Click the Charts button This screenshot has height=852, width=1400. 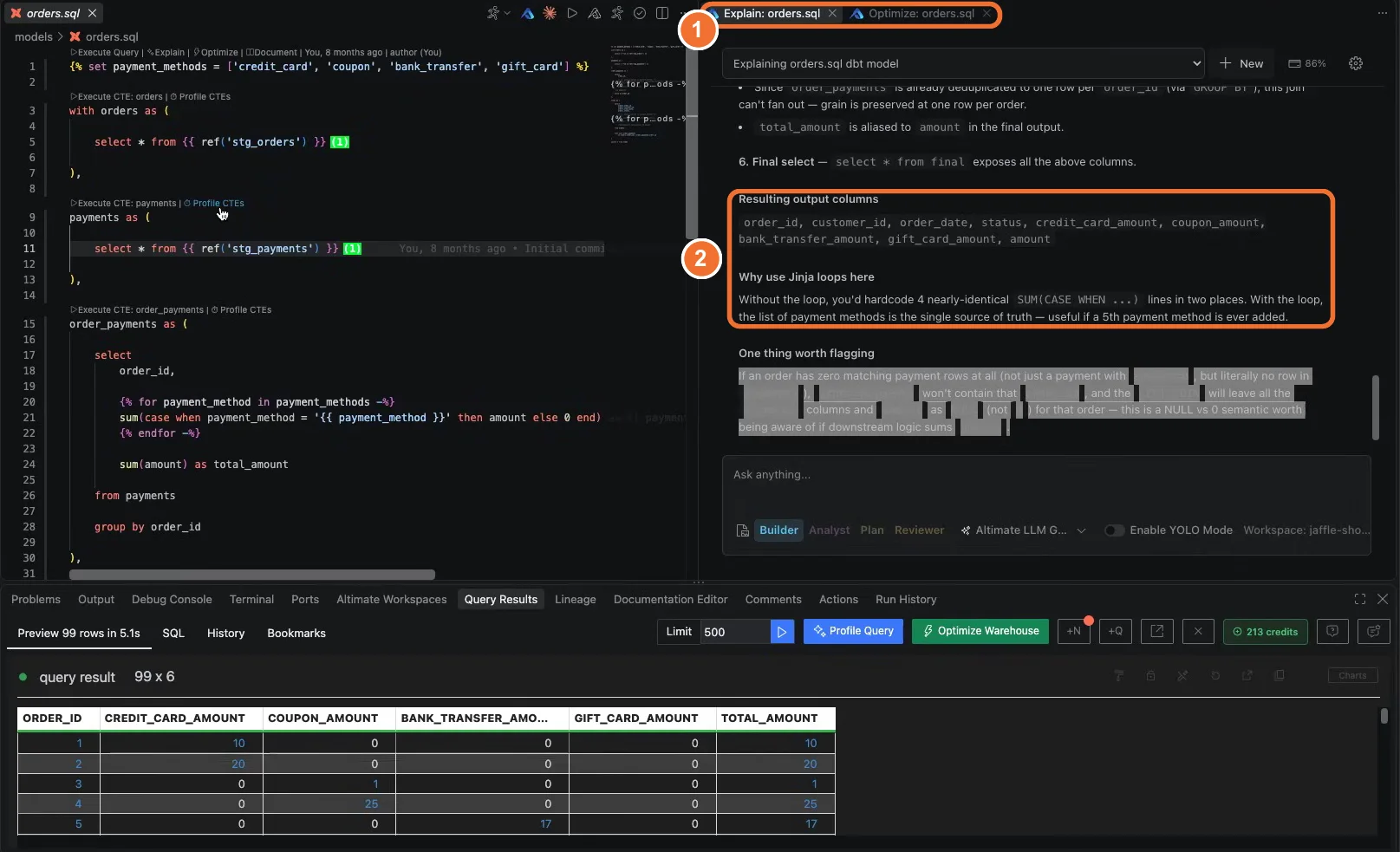click(1352, 675)
